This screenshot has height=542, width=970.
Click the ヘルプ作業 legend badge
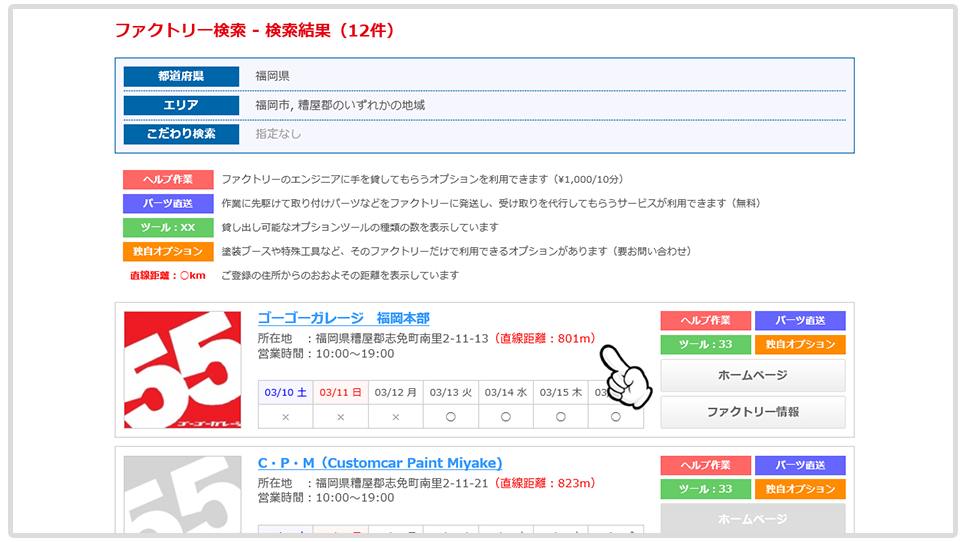(168, 180)
